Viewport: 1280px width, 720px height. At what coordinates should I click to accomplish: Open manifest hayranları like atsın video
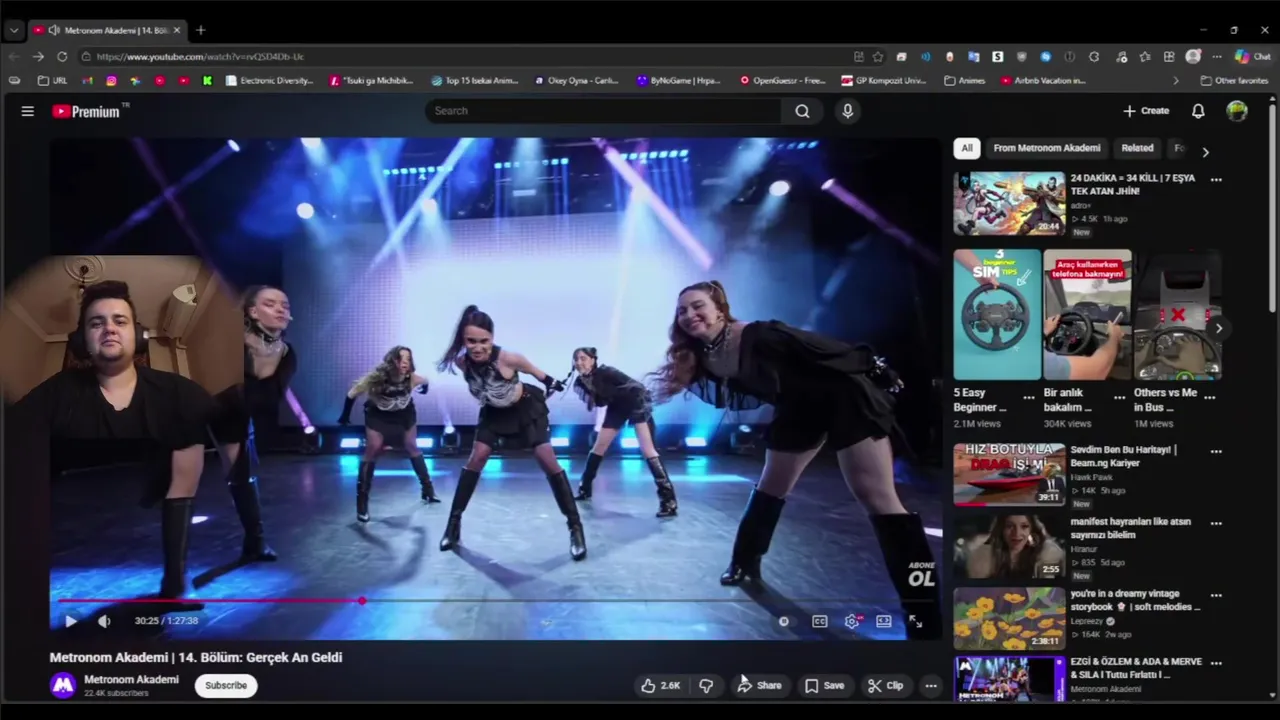[1009, 547]
